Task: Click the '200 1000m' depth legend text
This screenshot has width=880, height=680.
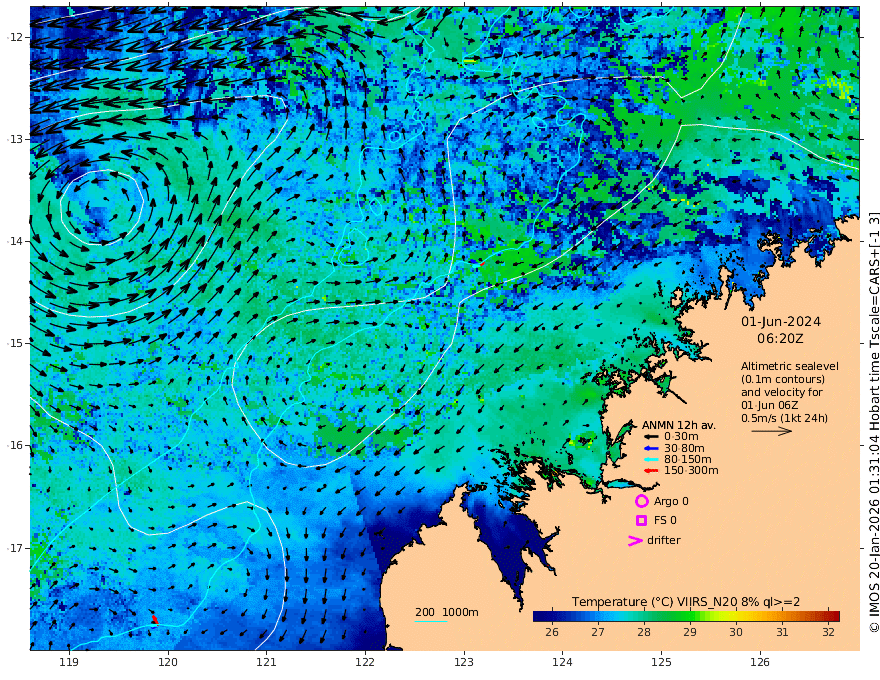Action: (x=447, y=612)
